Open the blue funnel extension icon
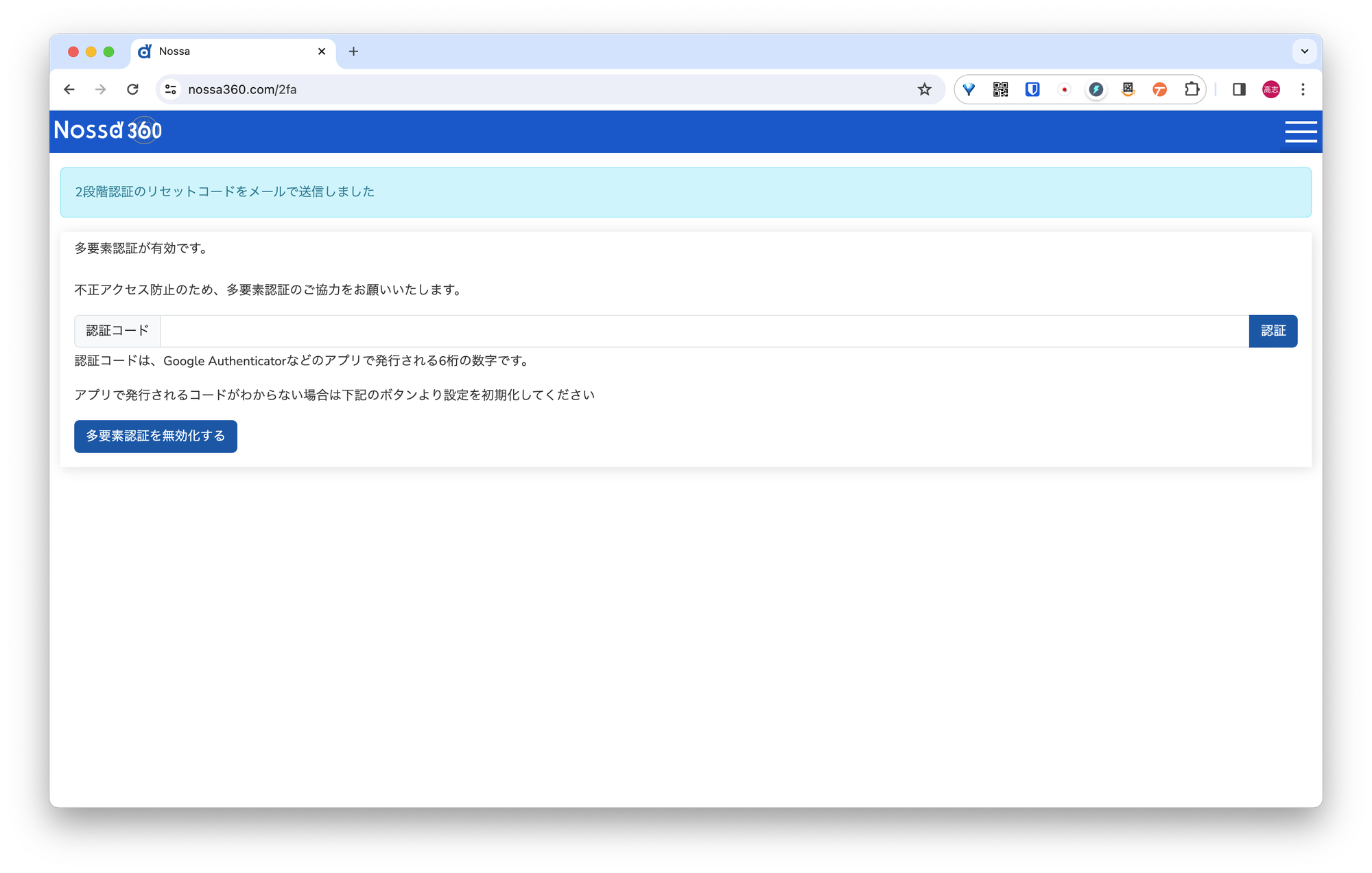Screen dimensions: 1372x873 969,89
